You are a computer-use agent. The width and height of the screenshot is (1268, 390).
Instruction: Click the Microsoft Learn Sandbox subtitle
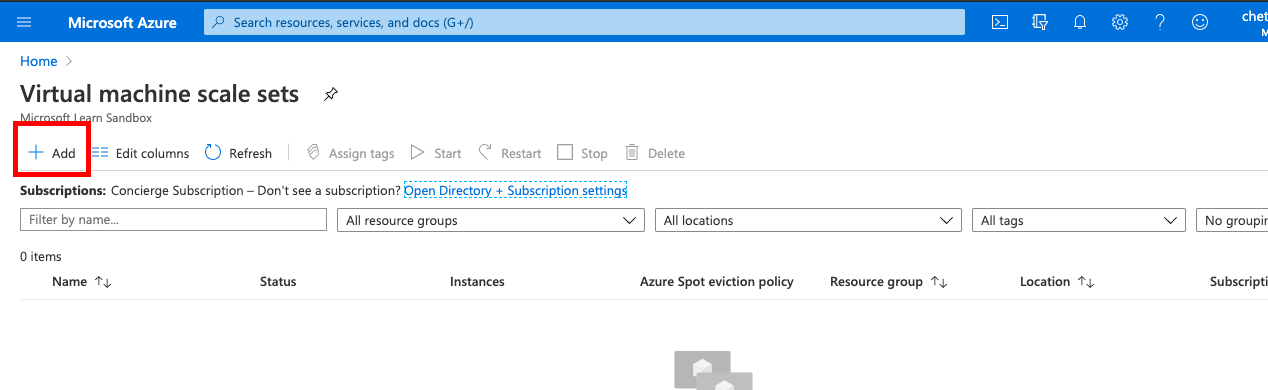[86, 118]
